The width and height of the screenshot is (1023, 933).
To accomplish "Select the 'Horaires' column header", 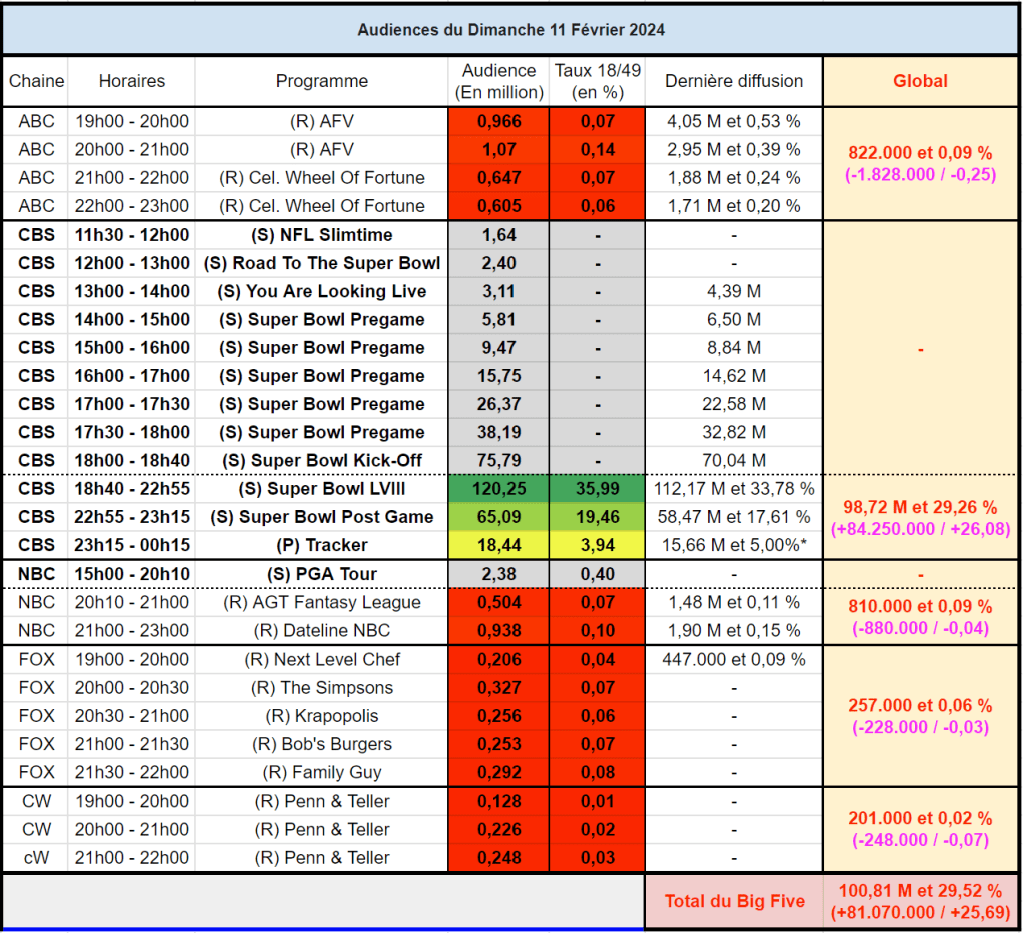I will point(132,81).
